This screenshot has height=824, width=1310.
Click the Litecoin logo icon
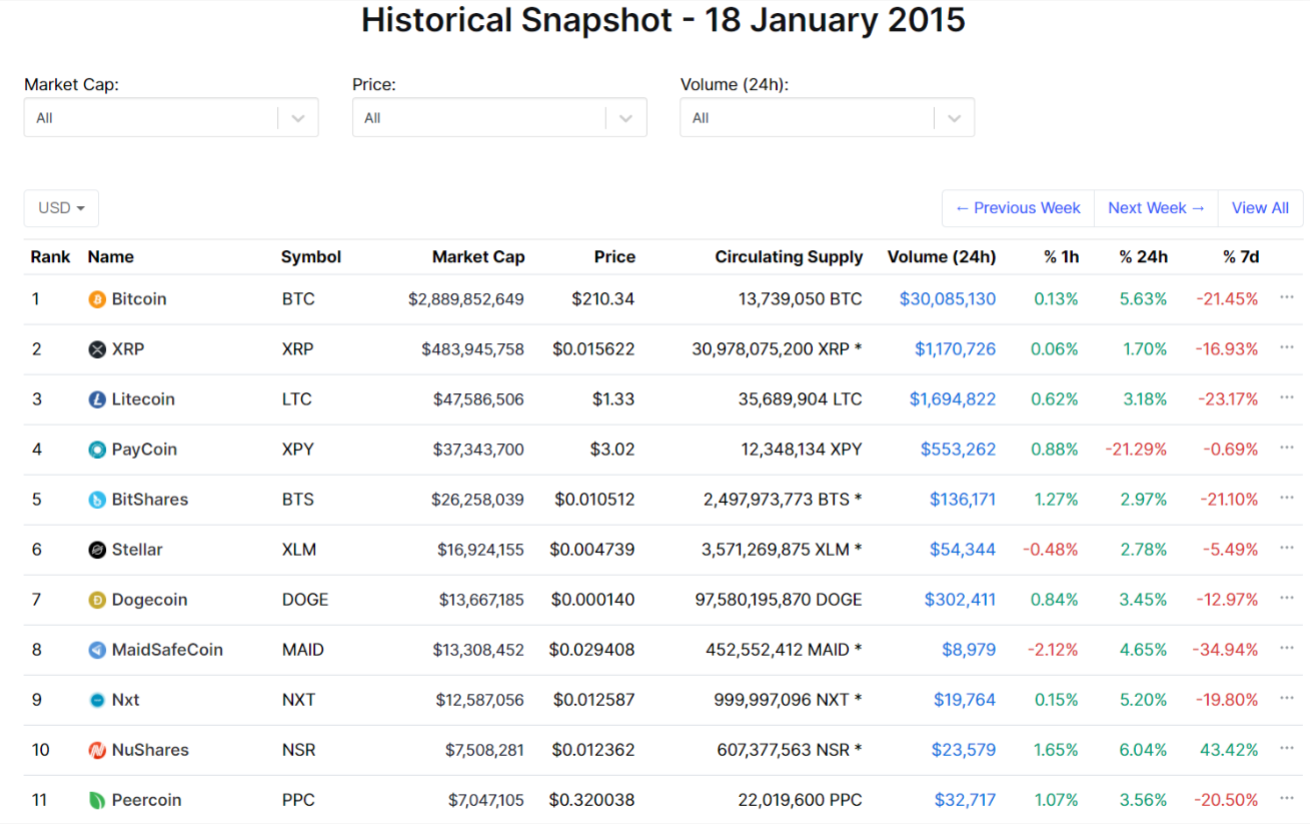[97, 399]
